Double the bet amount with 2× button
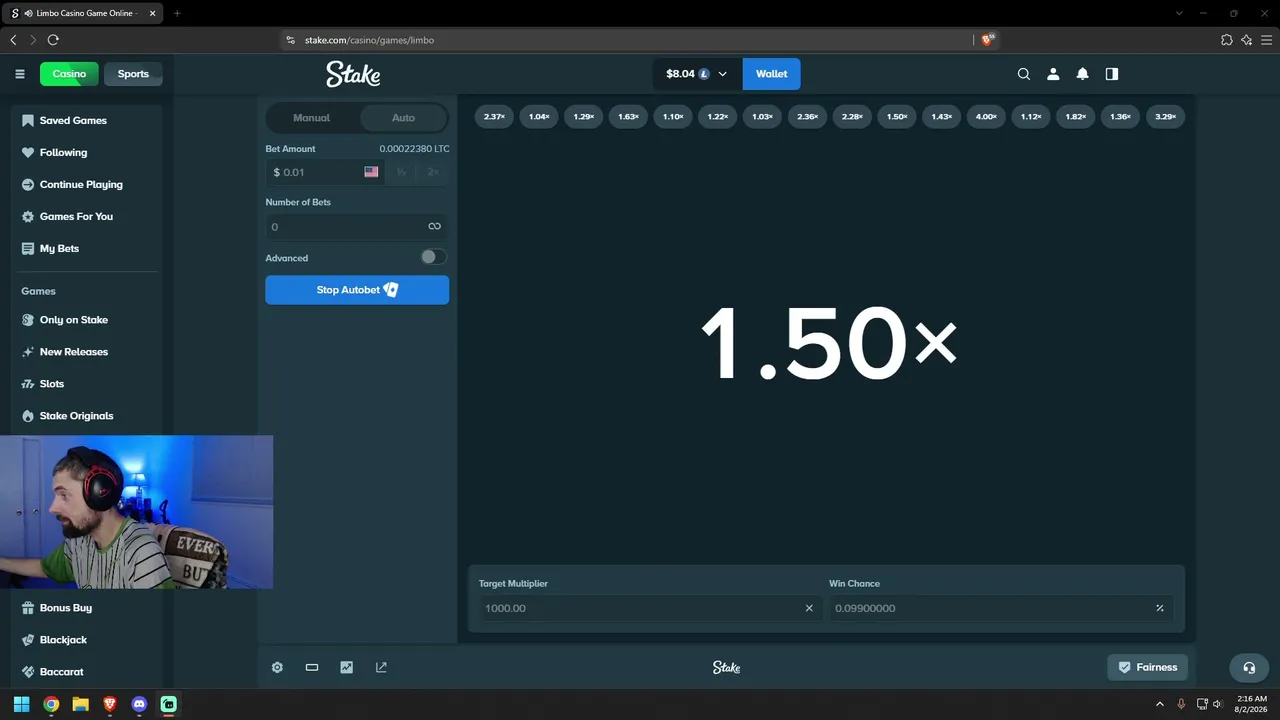 [433, 172]
